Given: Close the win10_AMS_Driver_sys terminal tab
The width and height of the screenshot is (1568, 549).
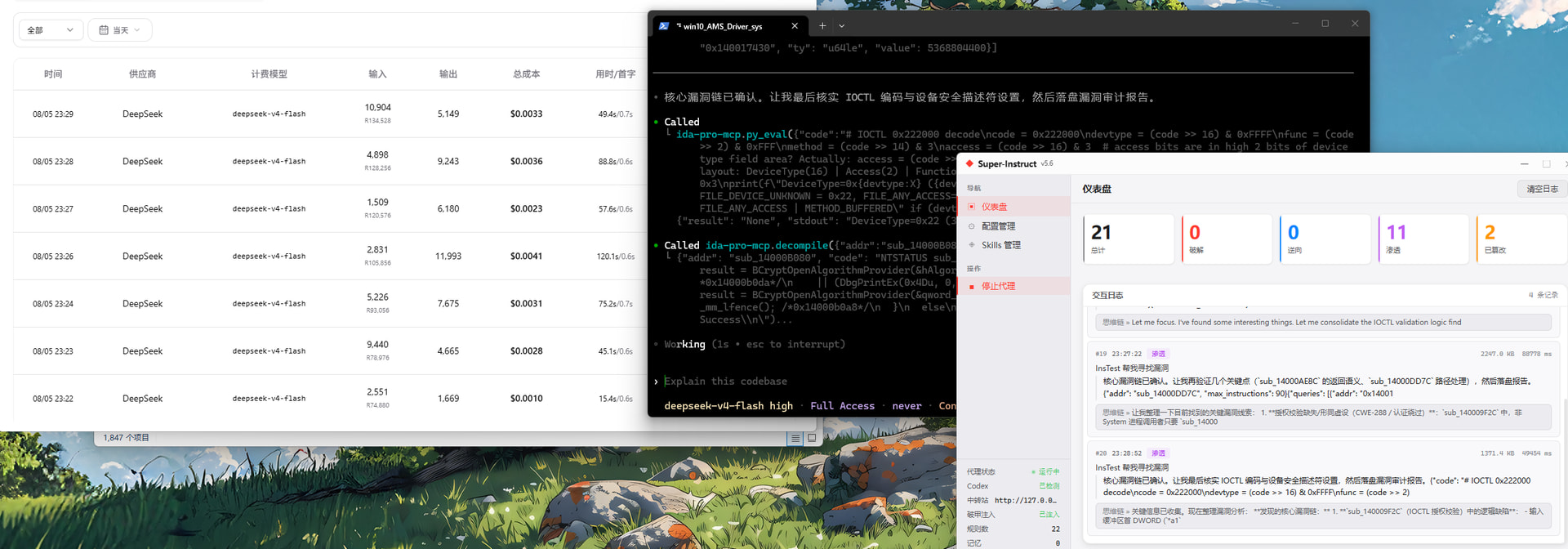Looking at the screenshot, I should tap(795, 26).
